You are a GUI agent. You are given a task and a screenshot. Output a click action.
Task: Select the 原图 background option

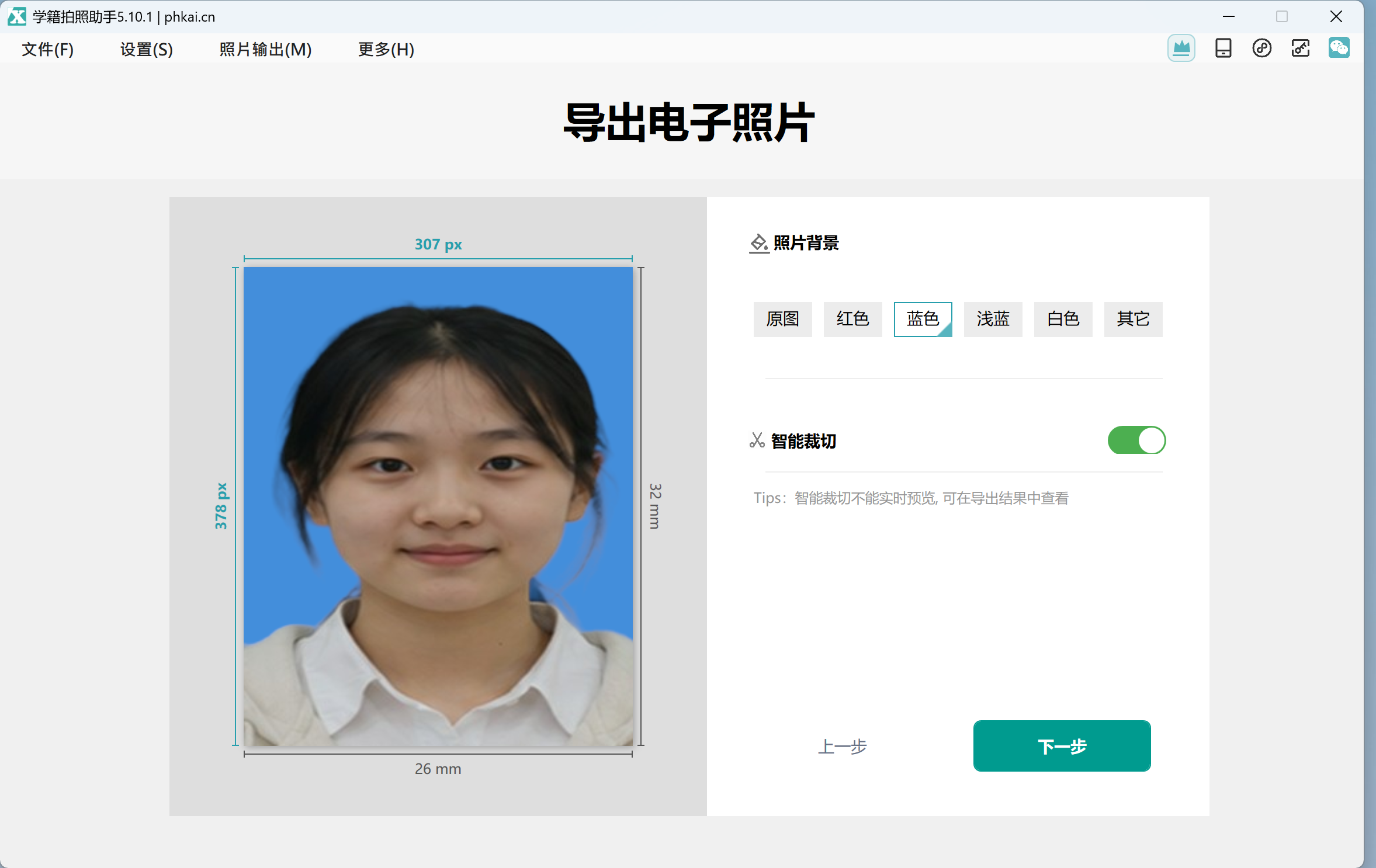[x=782, y=319]
